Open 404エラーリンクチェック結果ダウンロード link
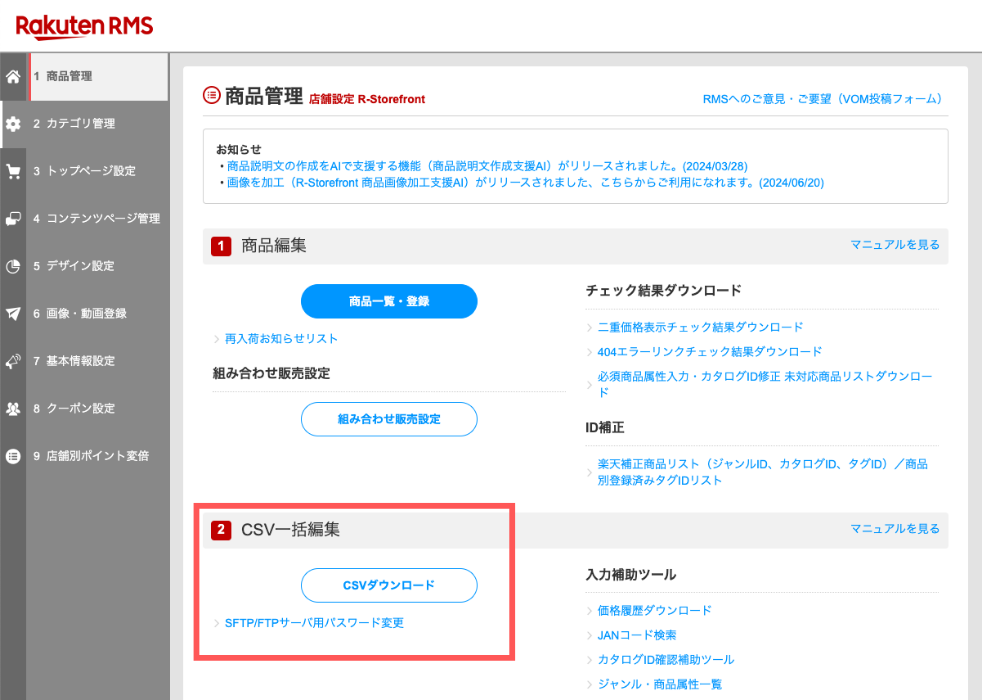This screenshot has height=700, width=983. click(x=709, y=352)
